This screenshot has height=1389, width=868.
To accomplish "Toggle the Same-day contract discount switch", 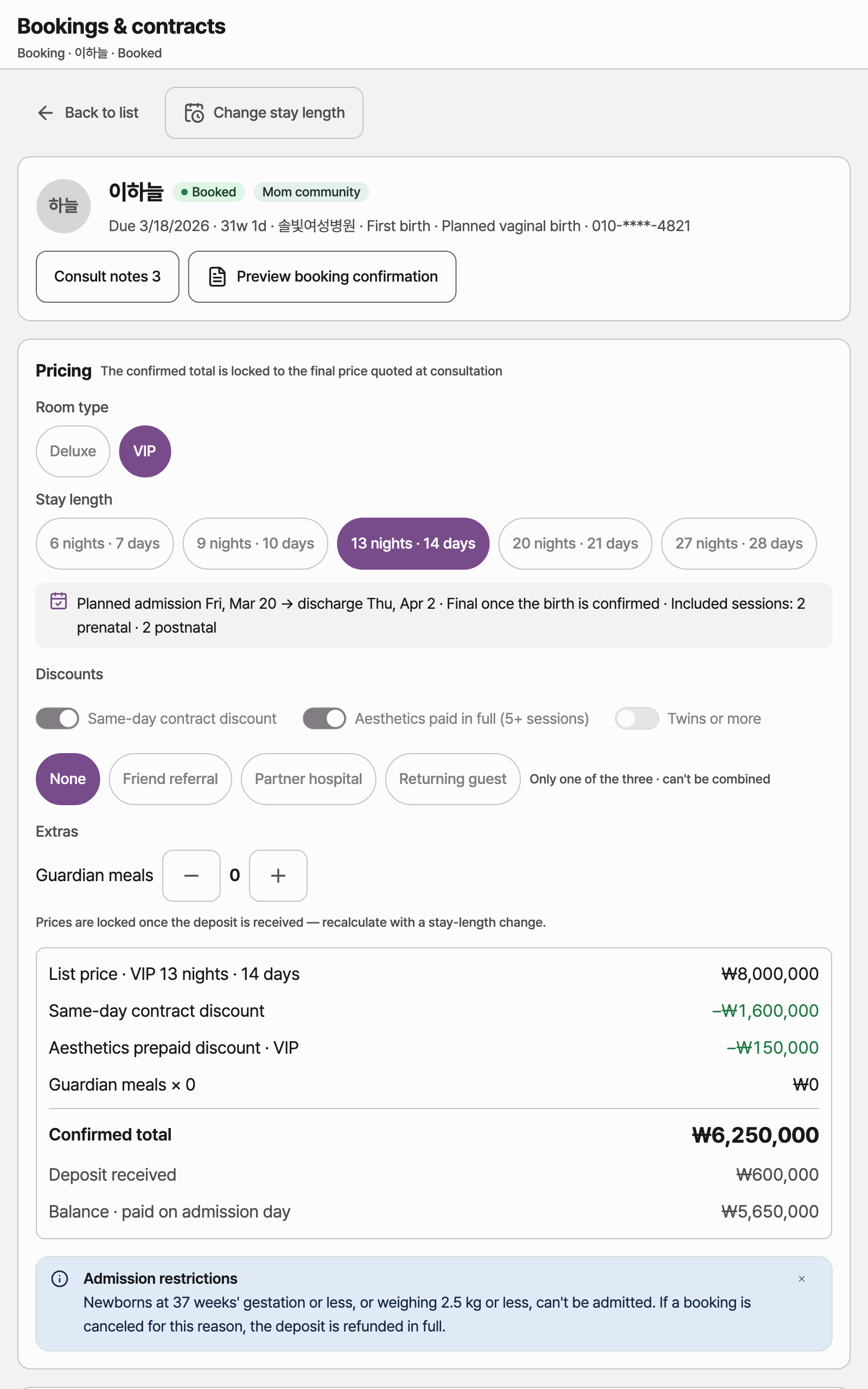I will 58,718.
